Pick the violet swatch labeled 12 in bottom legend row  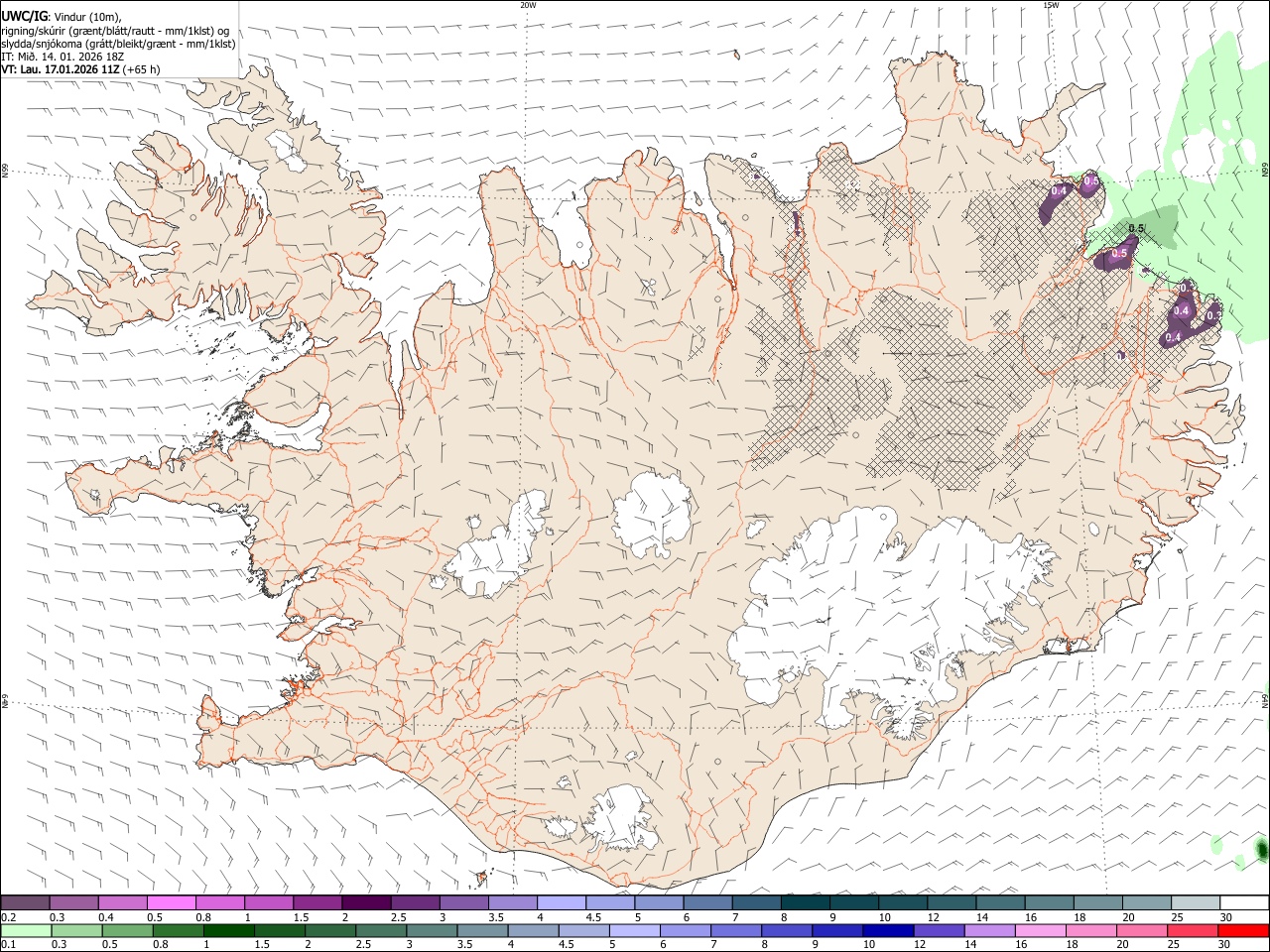pyautogui.click(x=938, y=931)
